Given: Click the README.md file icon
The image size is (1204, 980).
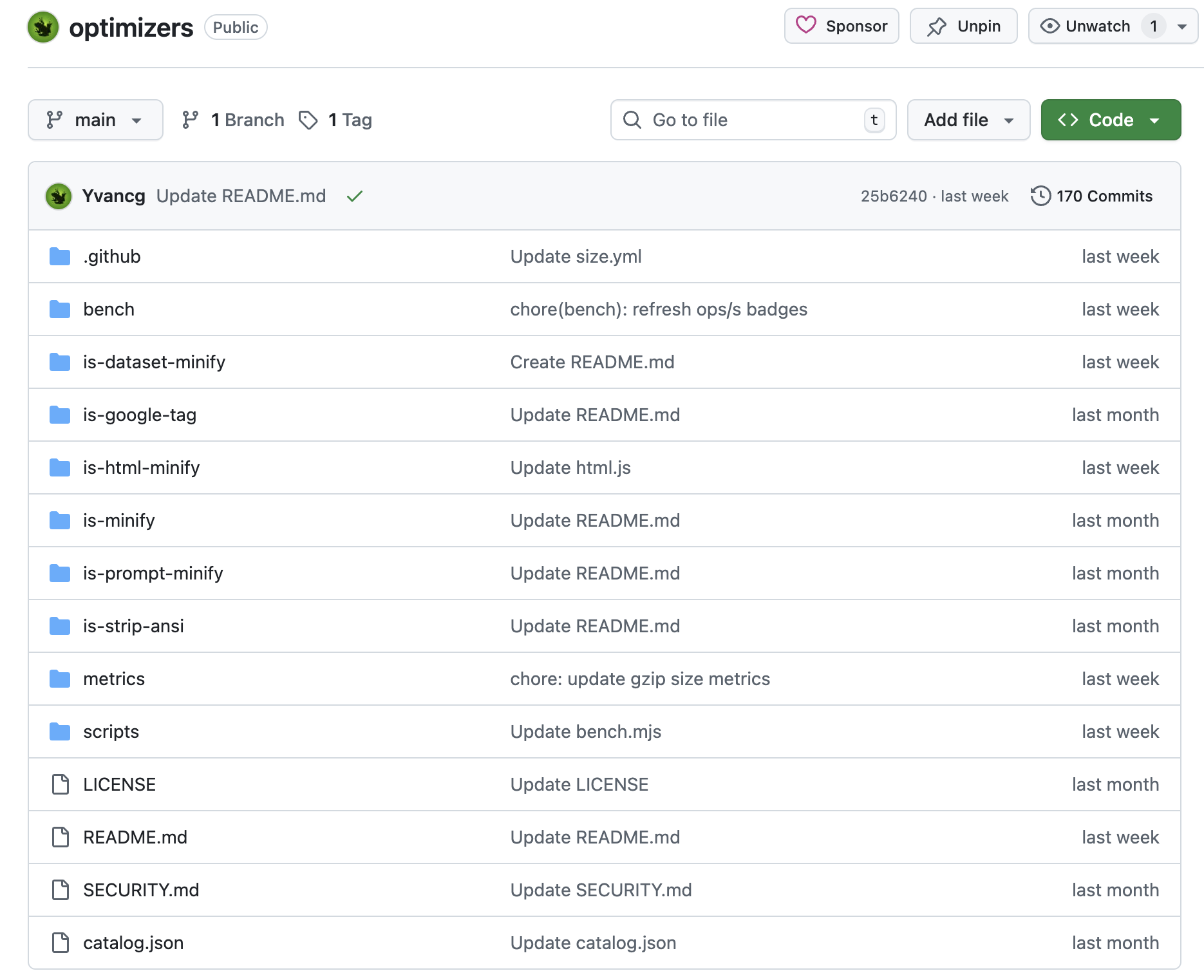Looking at the screenshot, I should tap(60, 837).
